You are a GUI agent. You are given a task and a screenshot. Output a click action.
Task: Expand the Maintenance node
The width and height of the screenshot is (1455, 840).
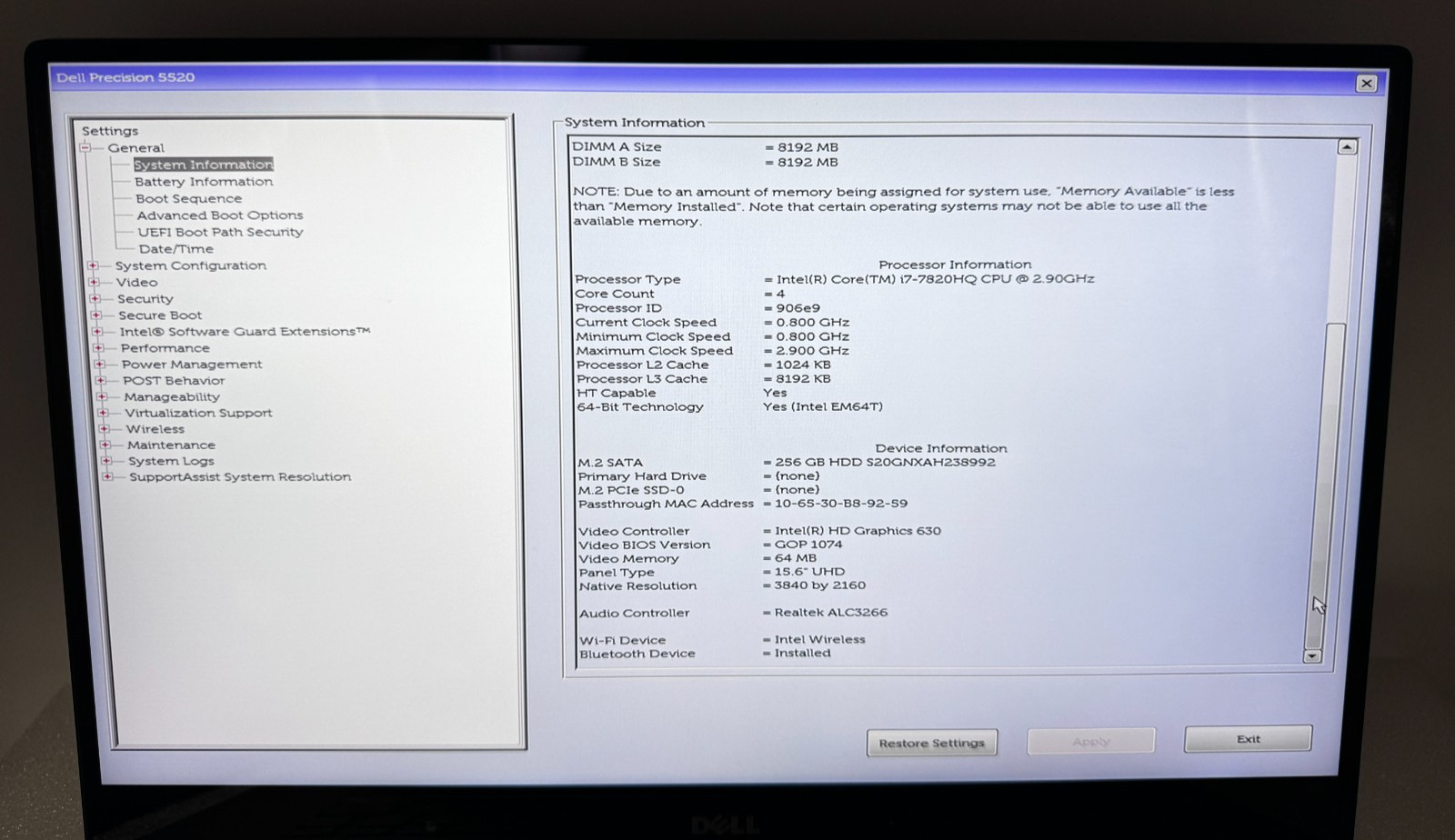[105, 445]
